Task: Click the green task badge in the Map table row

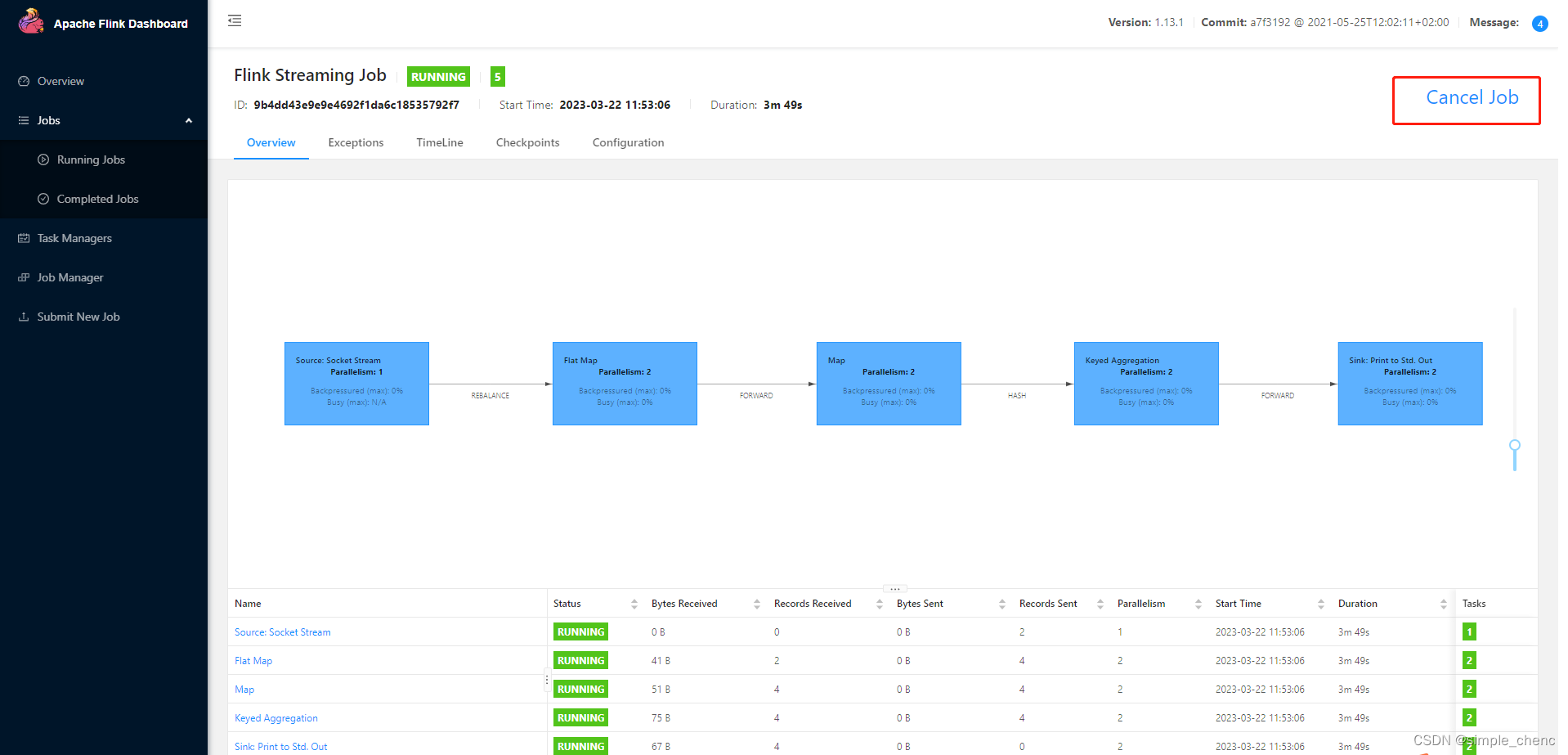Action: pyautogui.click(x=1469, y=689)
